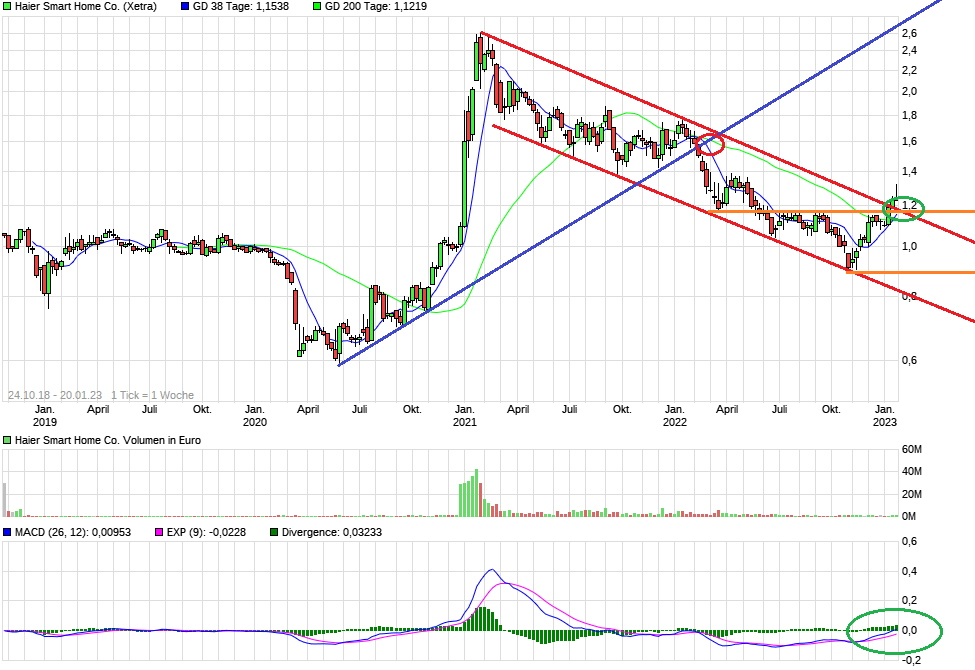This screenshot has height=670, width=975.
Task: Click the green swatch beside GD 200 Tage
Action: click(317, 6)
